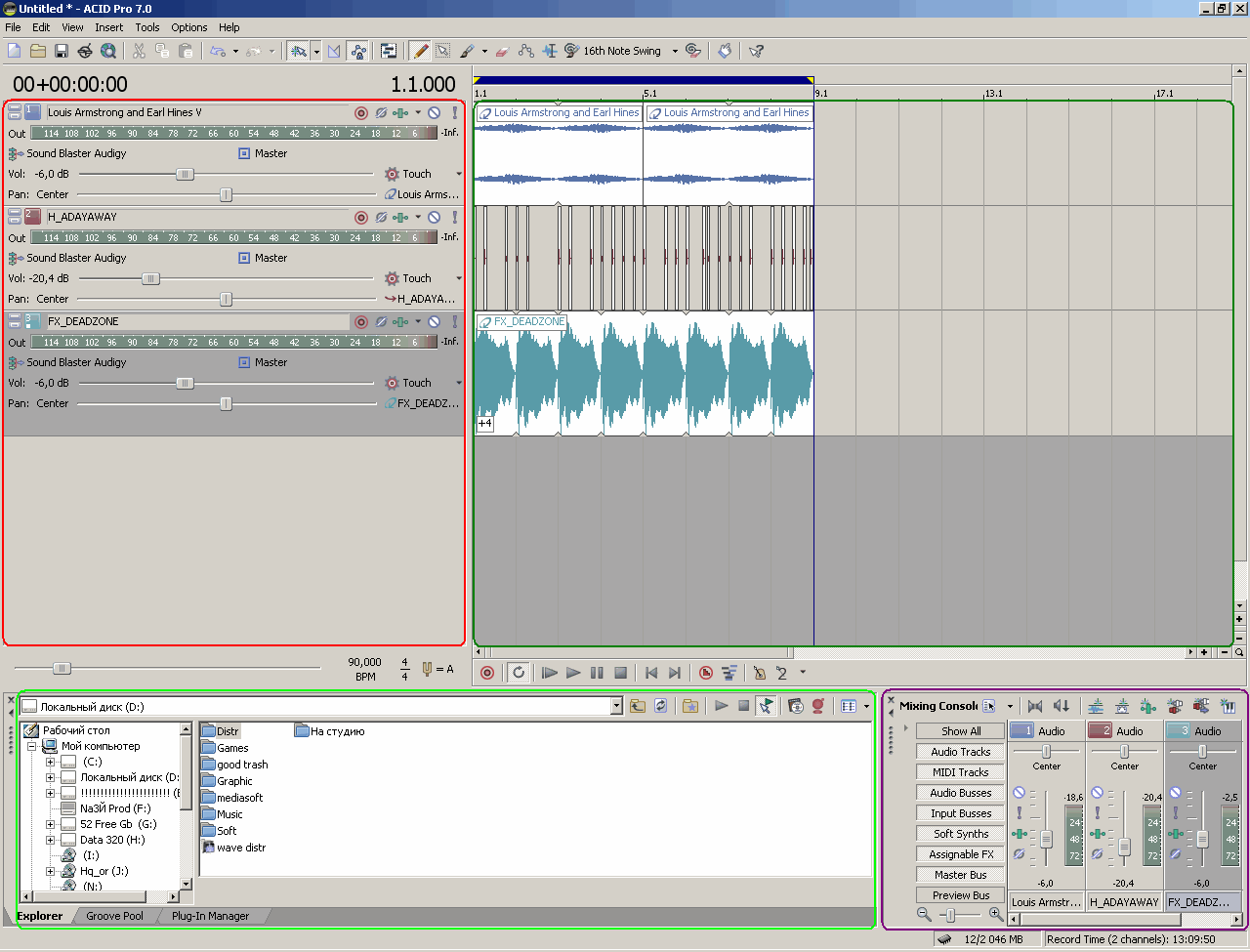This screenshot has height=952, width=1250.
Task: Expand the Data 320 (H:) drive node
Action: 51,840
